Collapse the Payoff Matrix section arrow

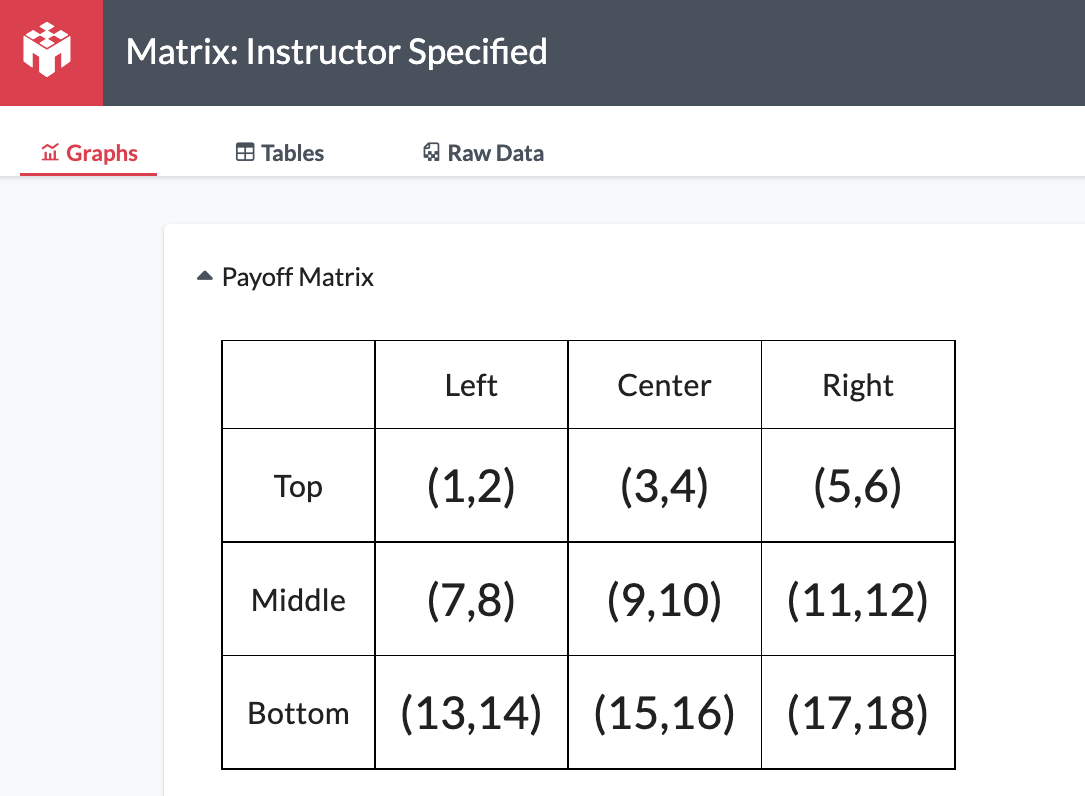[x=204, y=276]
